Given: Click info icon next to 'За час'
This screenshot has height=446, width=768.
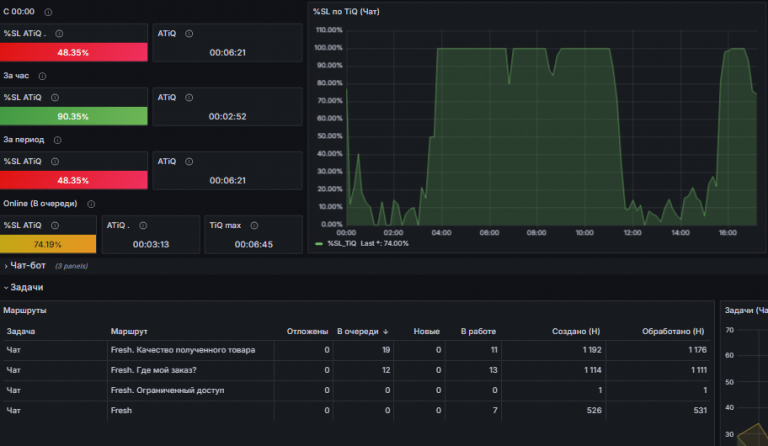Looking at the screenshot, I should [43, 76].
